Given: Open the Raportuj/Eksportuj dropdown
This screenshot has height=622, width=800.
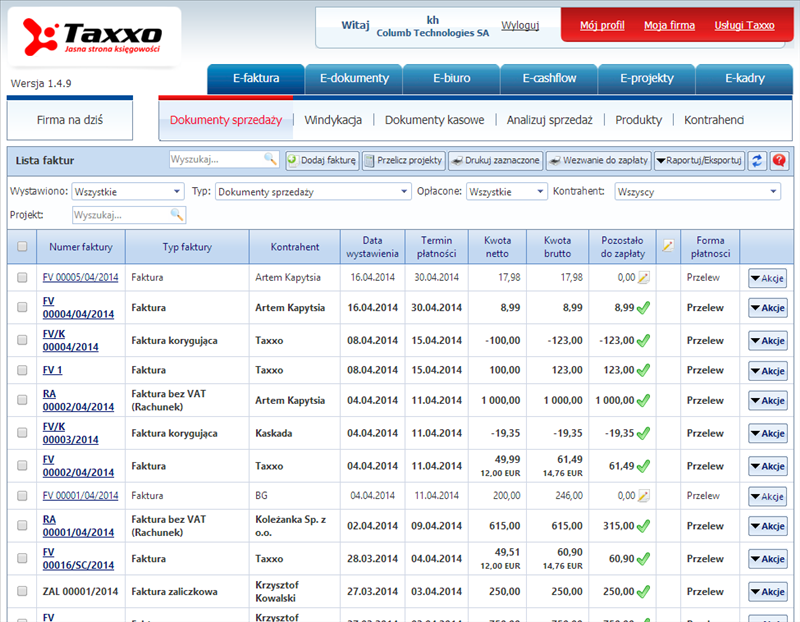Looking at the screenshot, I should pos(699,161).
